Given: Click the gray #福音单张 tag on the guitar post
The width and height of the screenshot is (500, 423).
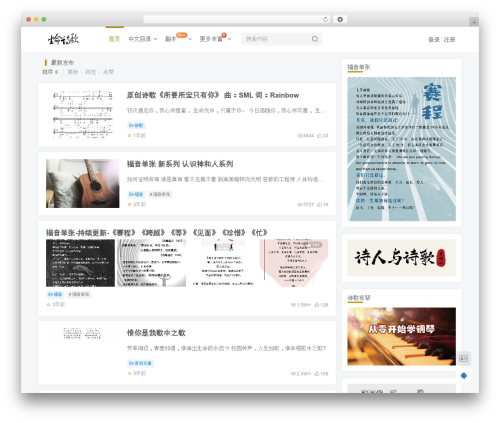Looking at the screenshot, I should point(160,194).
